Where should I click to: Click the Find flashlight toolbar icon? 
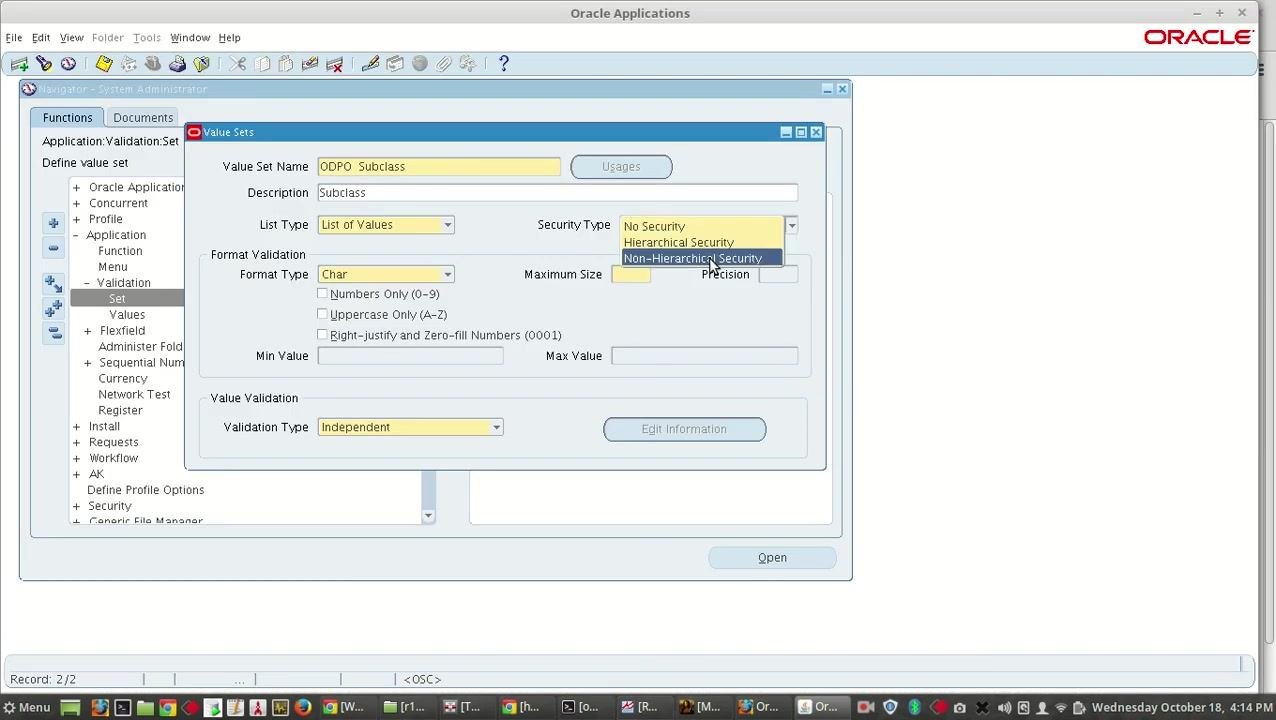click(x=44, y=64)
